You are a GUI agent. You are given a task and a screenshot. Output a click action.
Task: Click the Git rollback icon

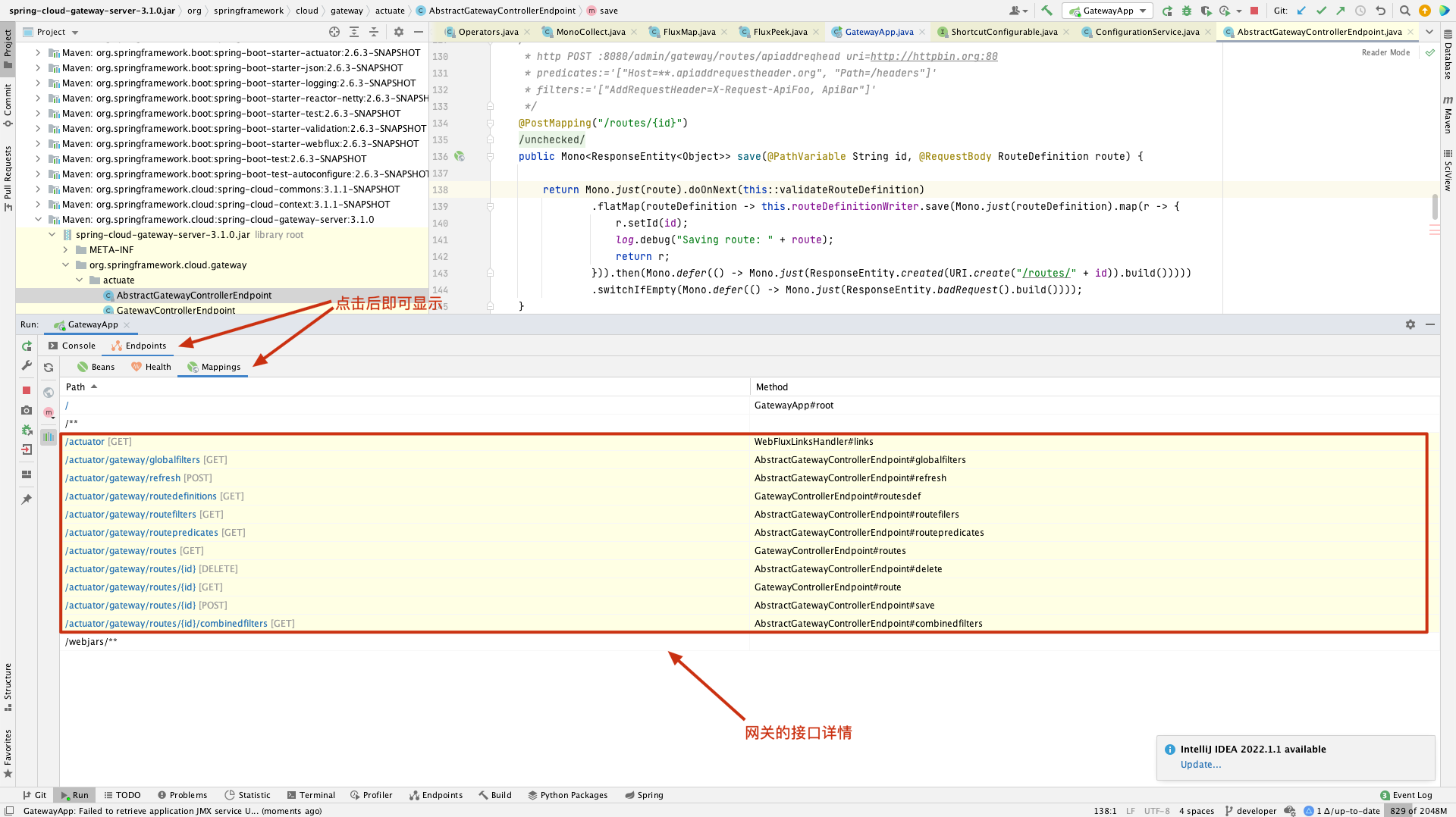click(1380, 11)
